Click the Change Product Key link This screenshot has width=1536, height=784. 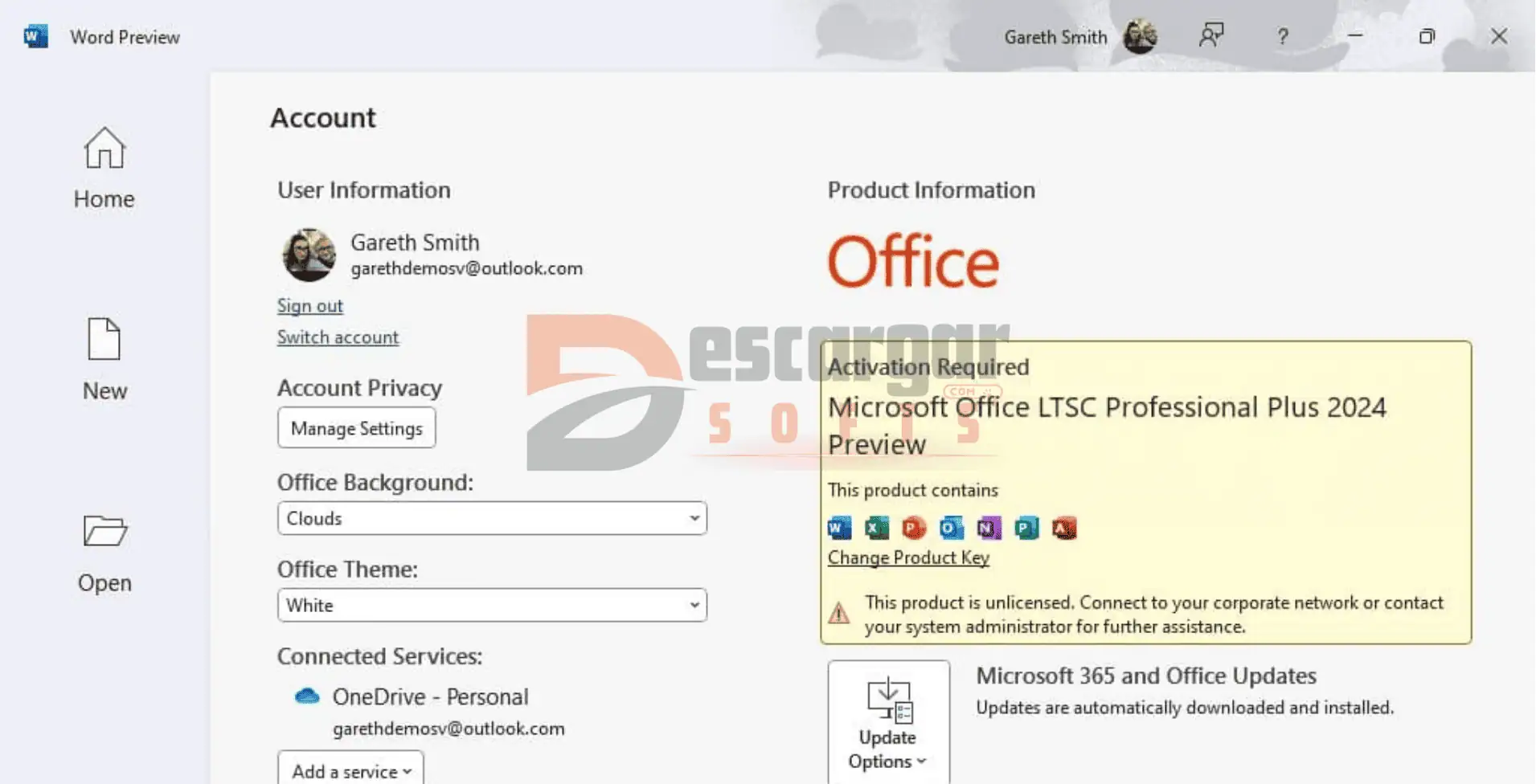point(908,557)
